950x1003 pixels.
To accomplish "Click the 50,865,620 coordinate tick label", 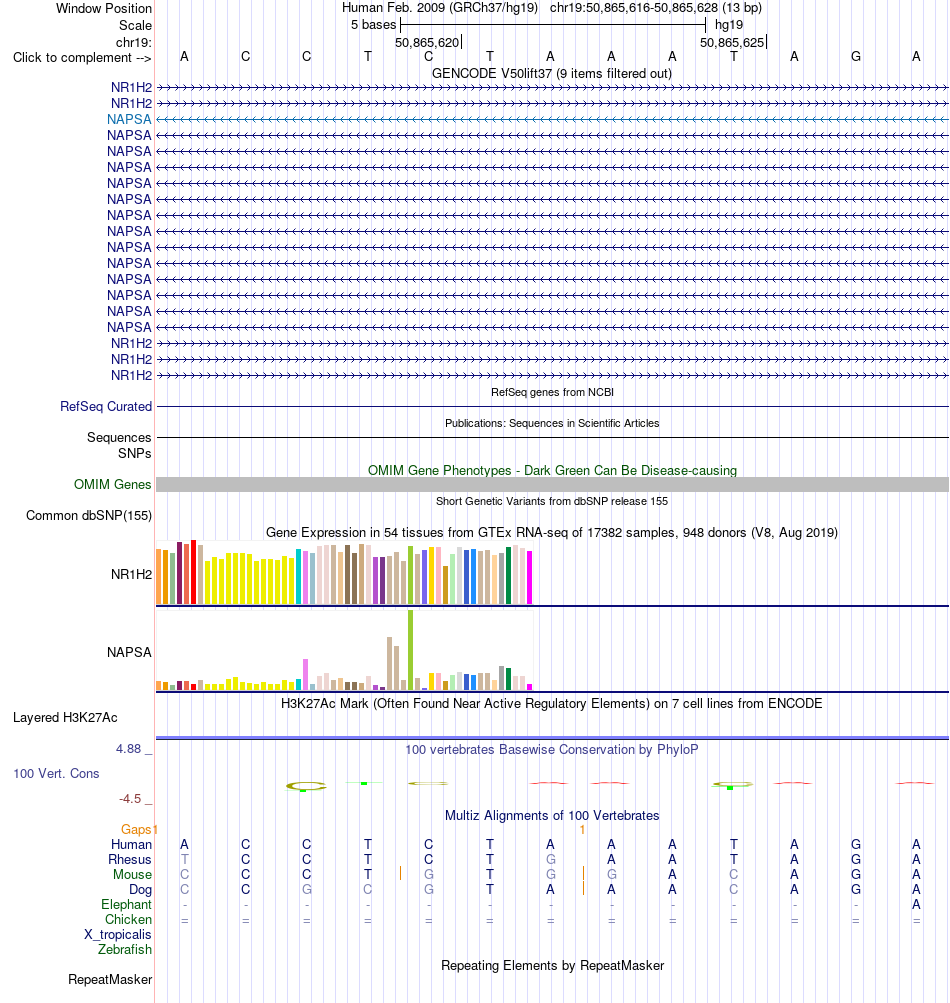I will (427, 43).
